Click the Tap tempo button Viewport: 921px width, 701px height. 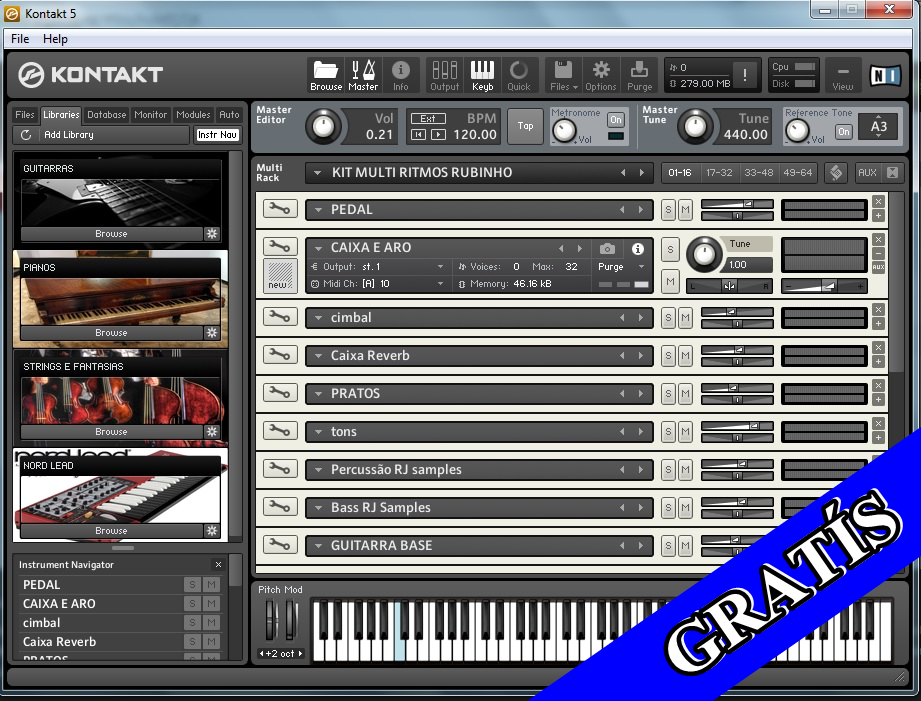[x=526, y=126]
